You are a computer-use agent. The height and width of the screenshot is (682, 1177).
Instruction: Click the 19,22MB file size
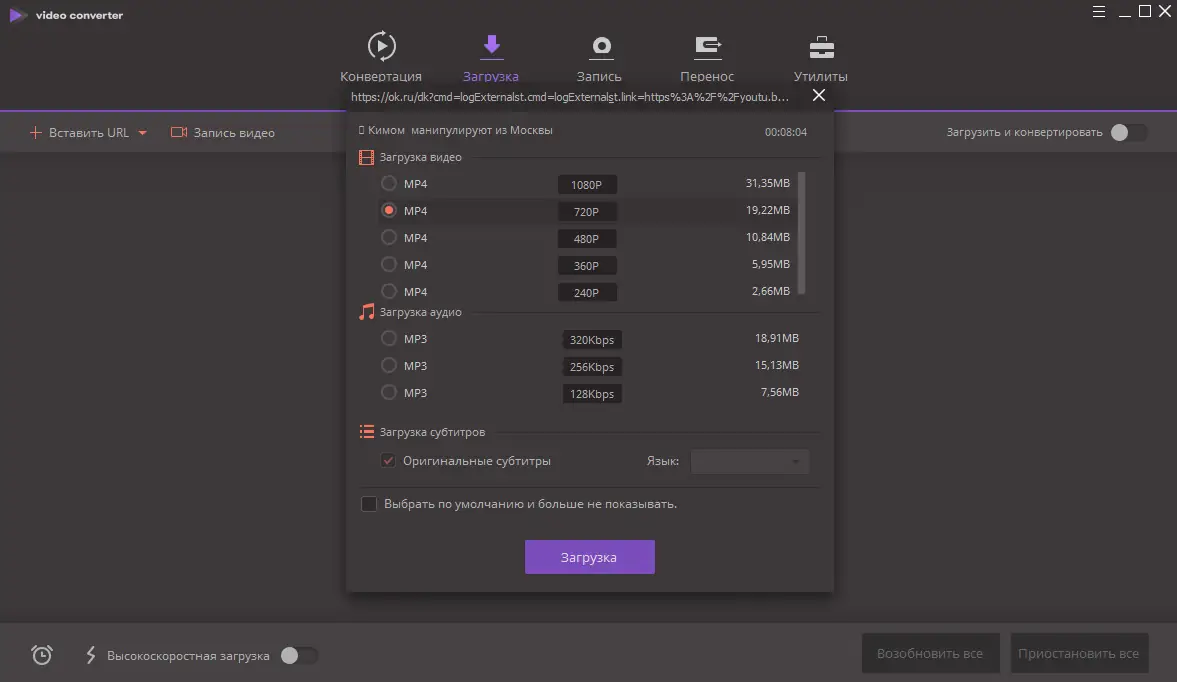coord(768,210)
